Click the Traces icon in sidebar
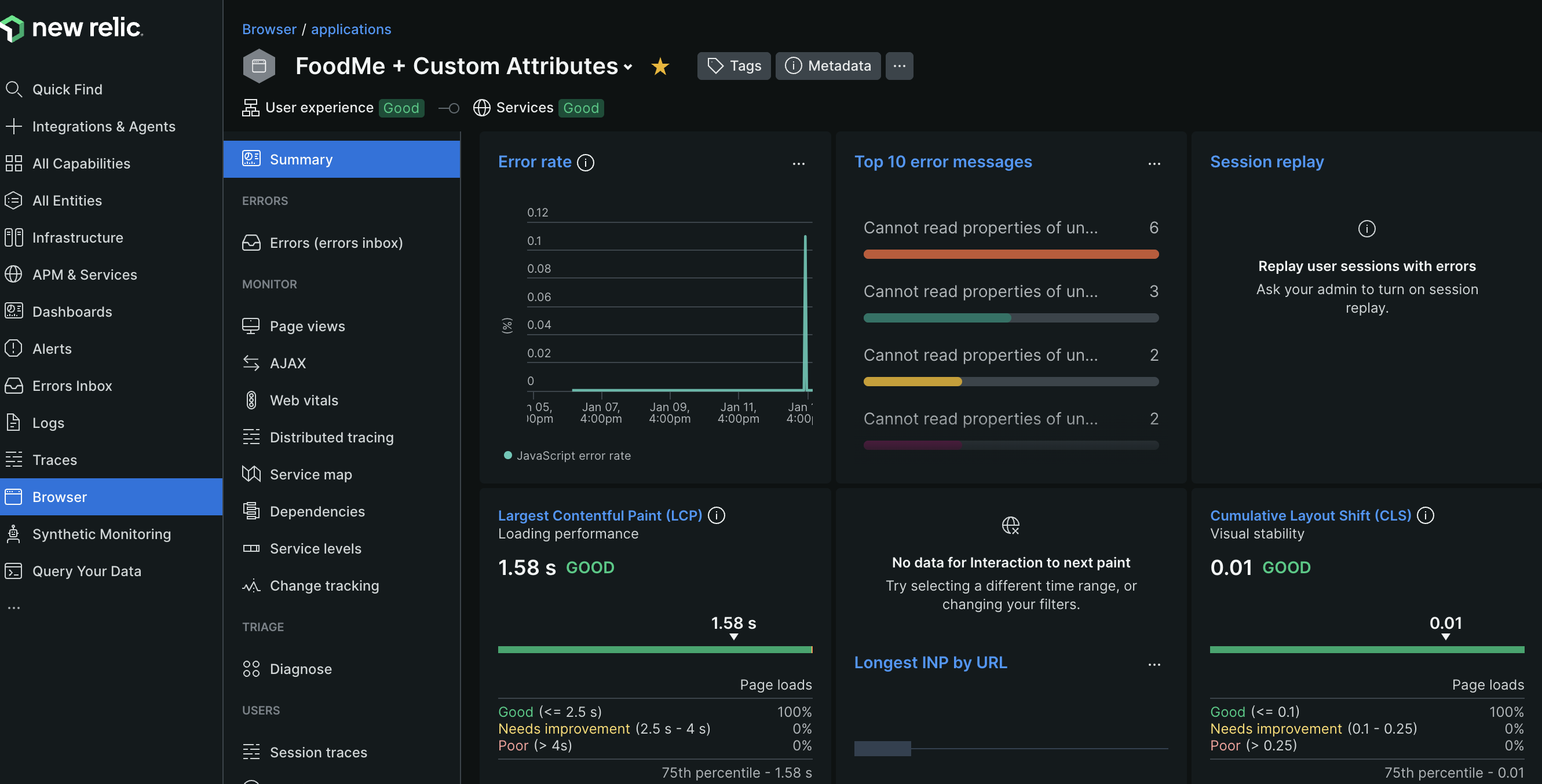 tap(14, 460)
